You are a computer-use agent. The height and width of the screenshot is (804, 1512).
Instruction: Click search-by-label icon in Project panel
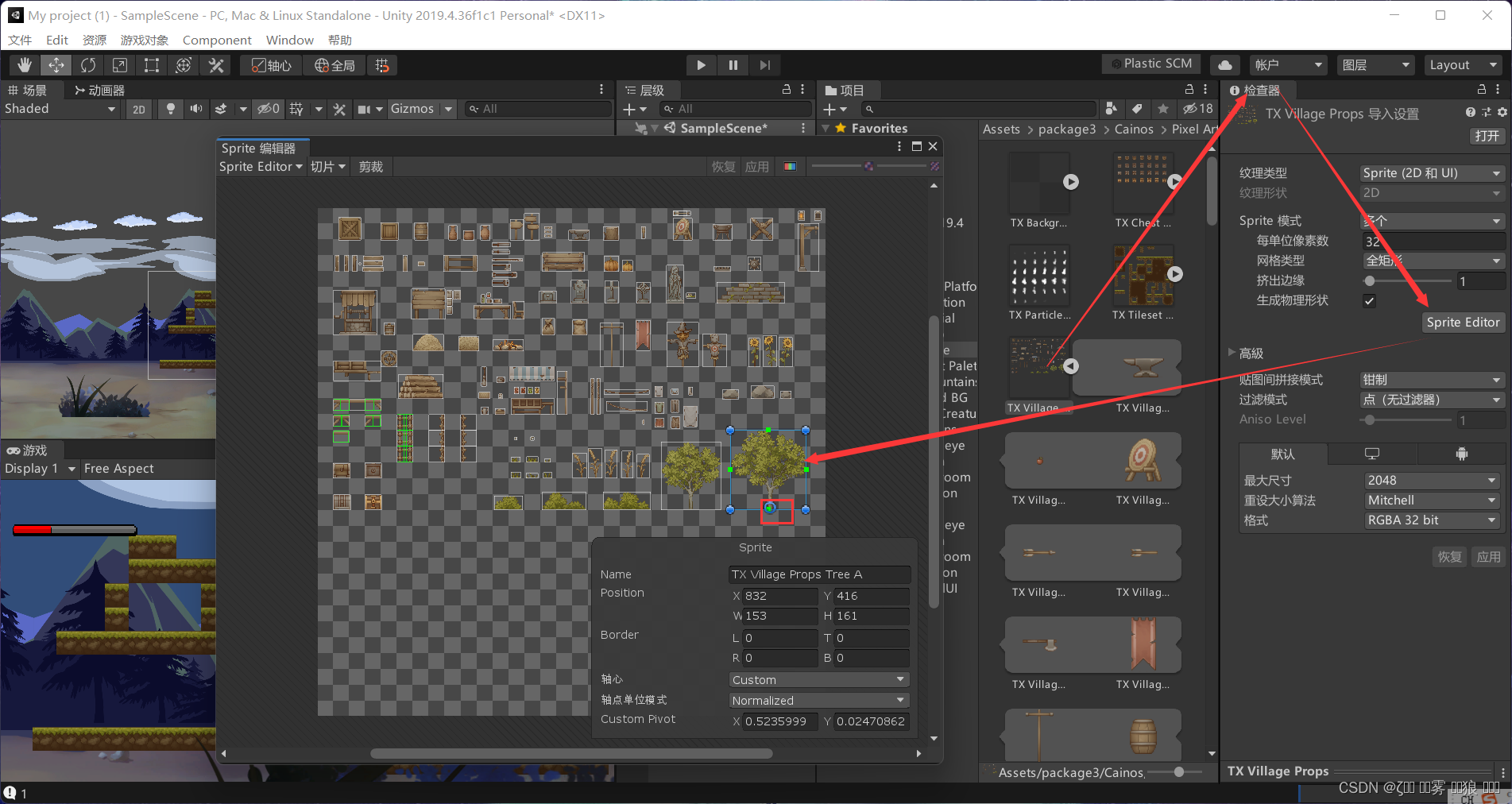[x=1137, y=109]
